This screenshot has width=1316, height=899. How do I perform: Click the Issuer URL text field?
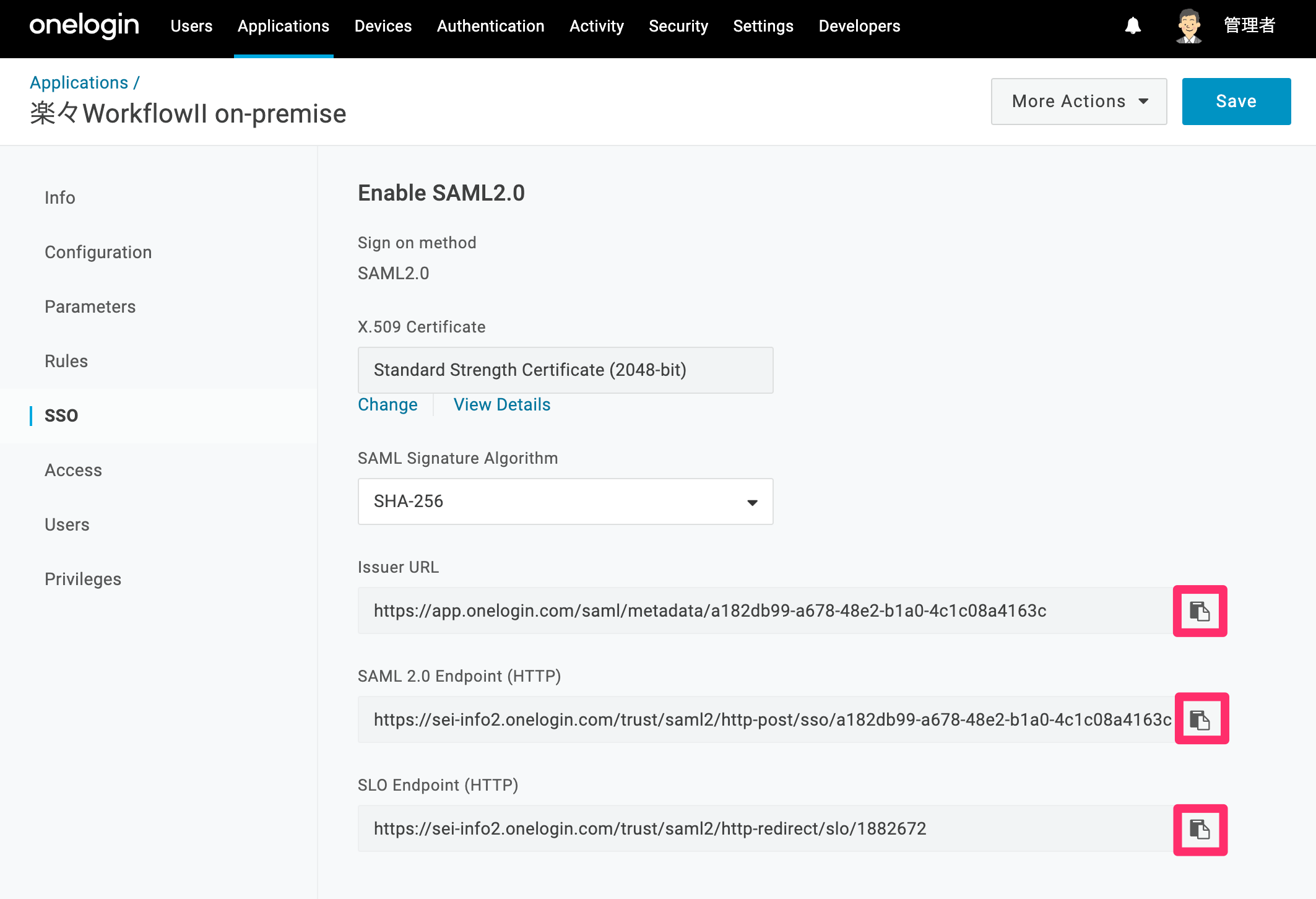765,611
